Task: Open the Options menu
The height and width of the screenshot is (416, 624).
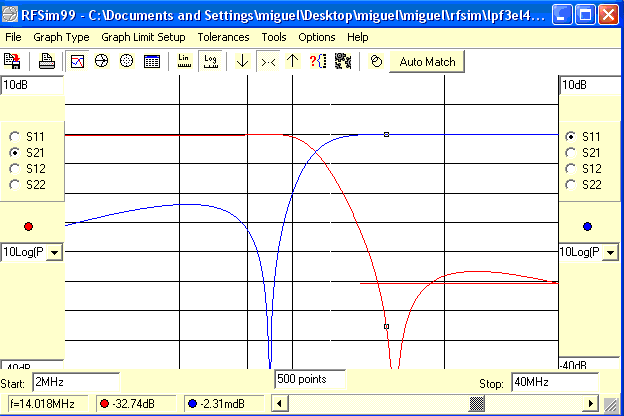Action: pyautogui.click(x=317, y=37)
